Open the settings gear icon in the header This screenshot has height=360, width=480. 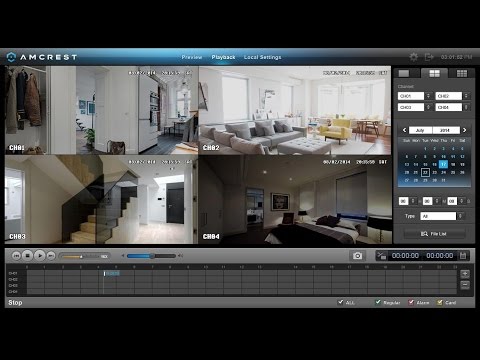(413, 57)
